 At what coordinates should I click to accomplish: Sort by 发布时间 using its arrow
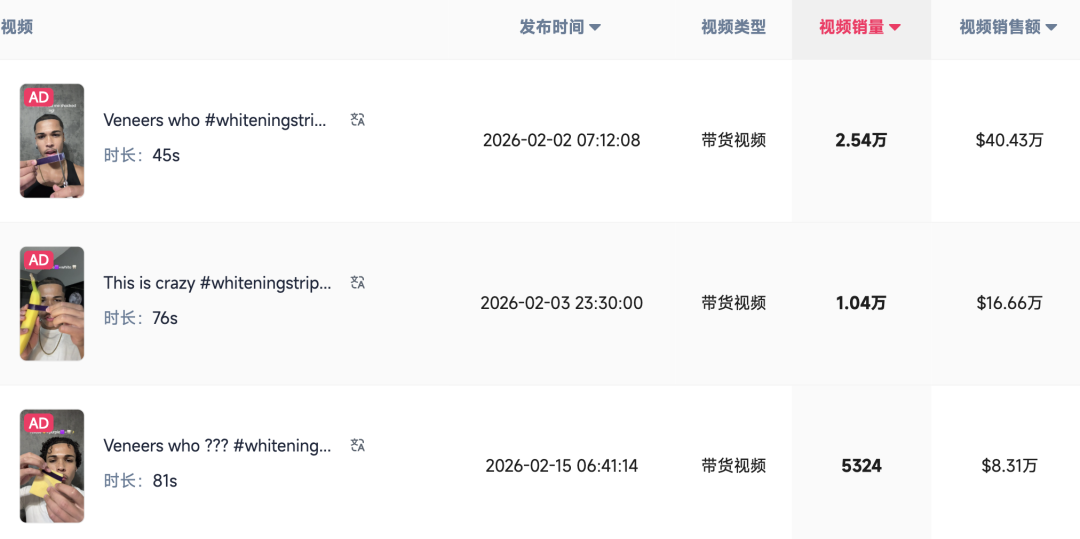pyautogui.click(x=595, y=28)
